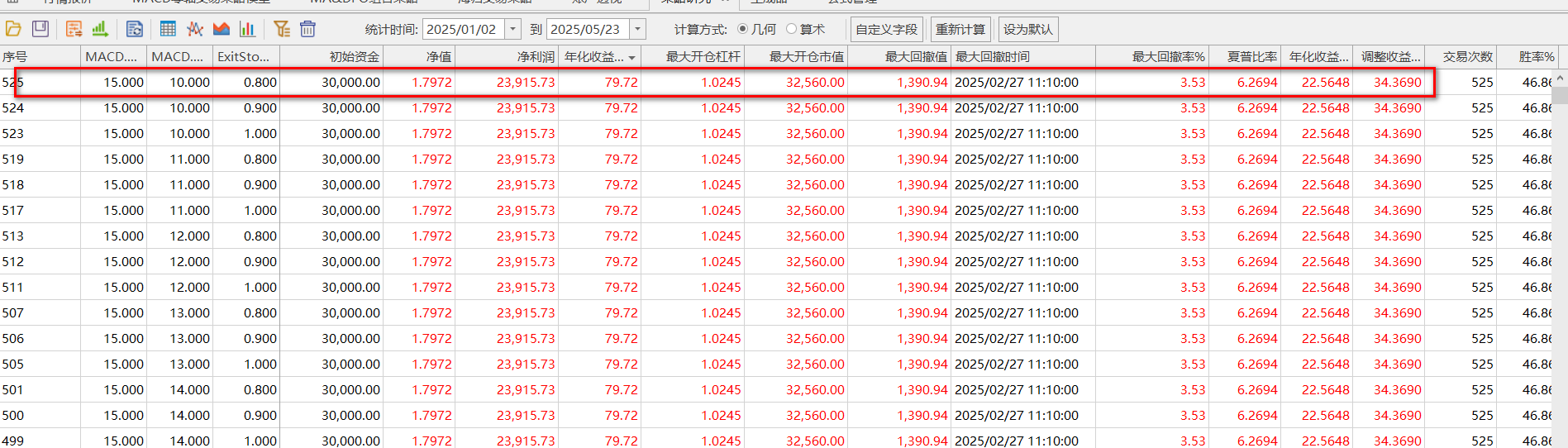Select the 几何 calculation radio button
Viewport: 1568px width, 448px height.
(x=742, y=29)
